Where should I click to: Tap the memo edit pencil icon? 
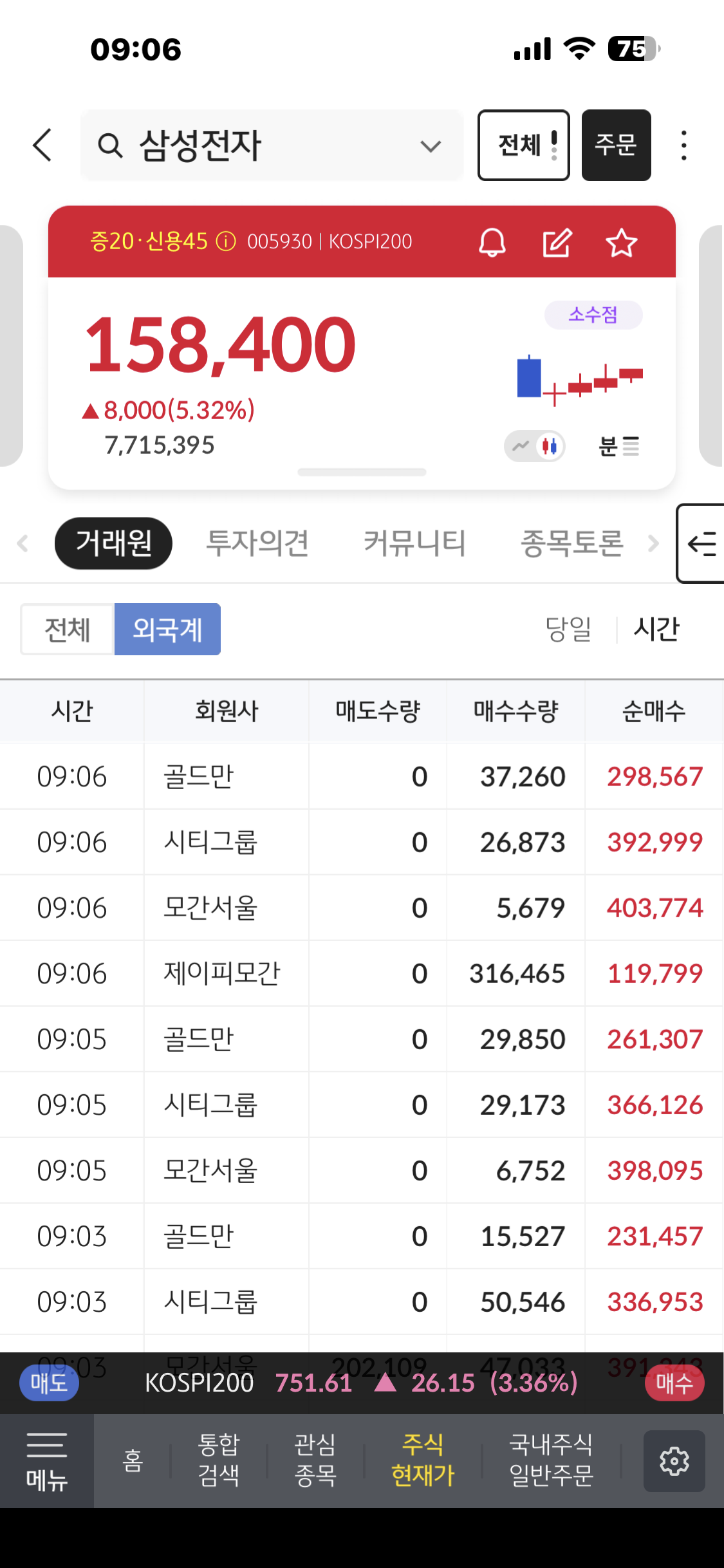[557, 243]
